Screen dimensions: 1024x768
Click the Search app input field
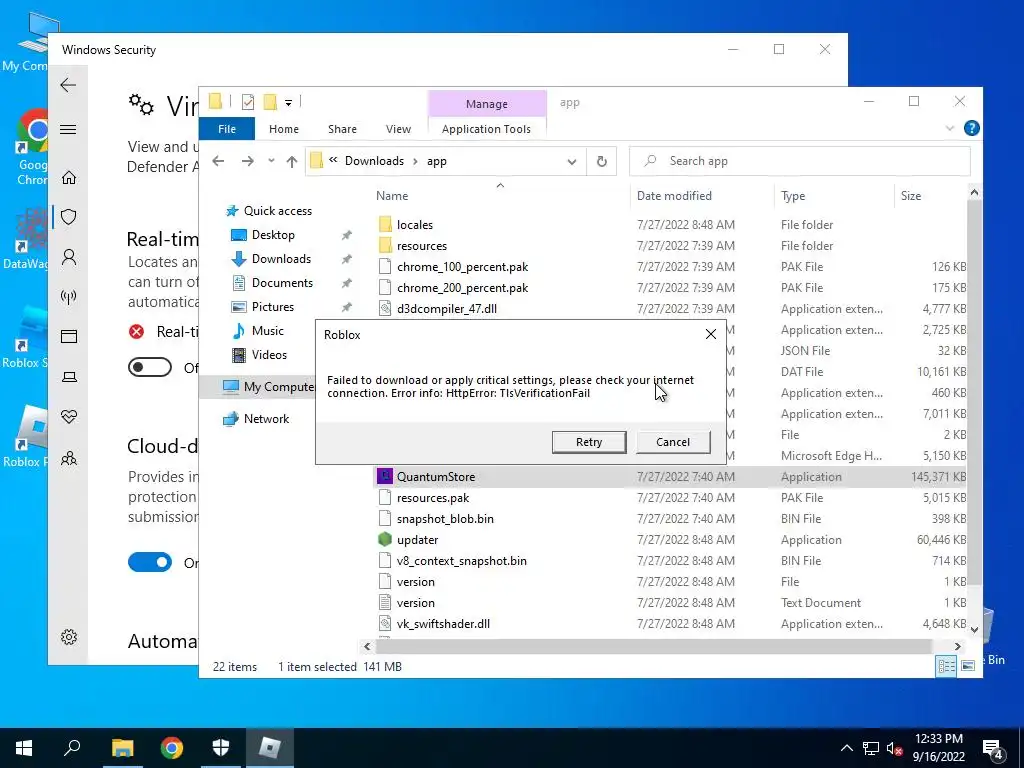799,161
